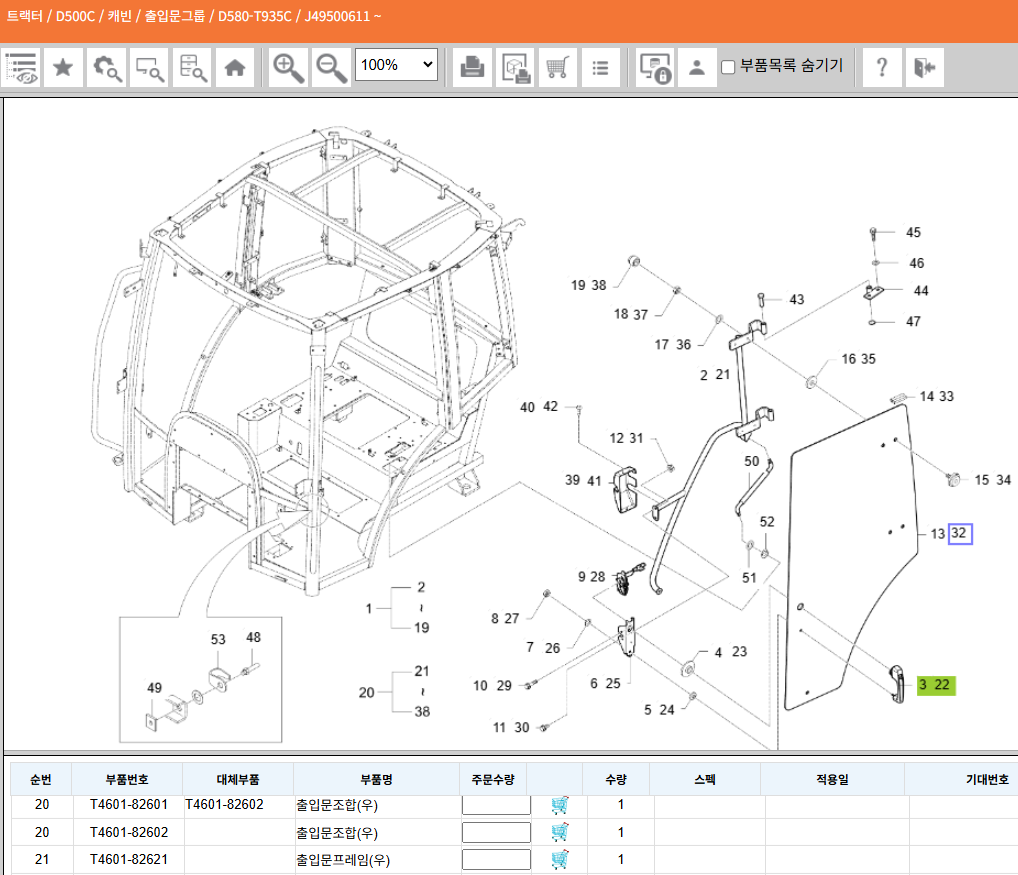
Task: Check the 부품목록 숨기기 checkbox
Action: click(728, 67)
